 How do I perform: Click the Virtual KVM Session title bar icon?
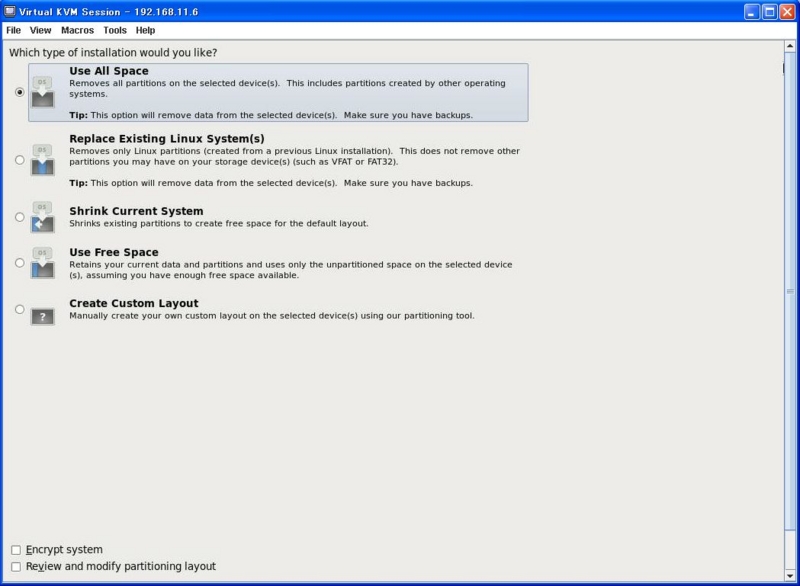(10, 13)
